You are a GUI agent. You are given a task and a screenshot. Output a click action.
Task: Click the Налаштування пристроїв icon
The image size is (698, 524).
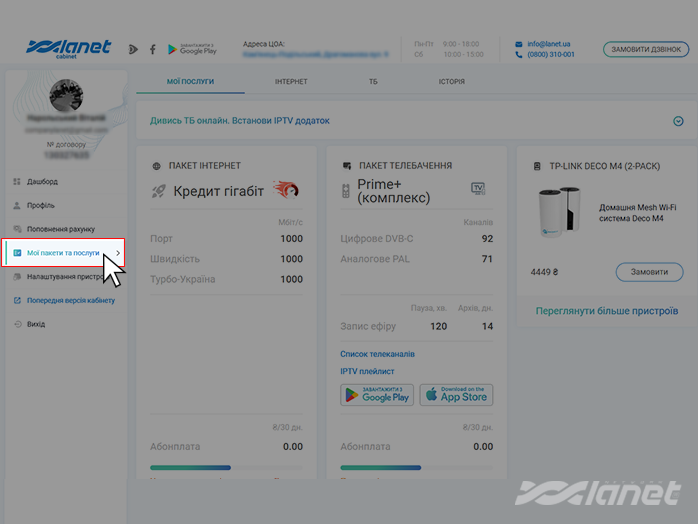point(17,276)
